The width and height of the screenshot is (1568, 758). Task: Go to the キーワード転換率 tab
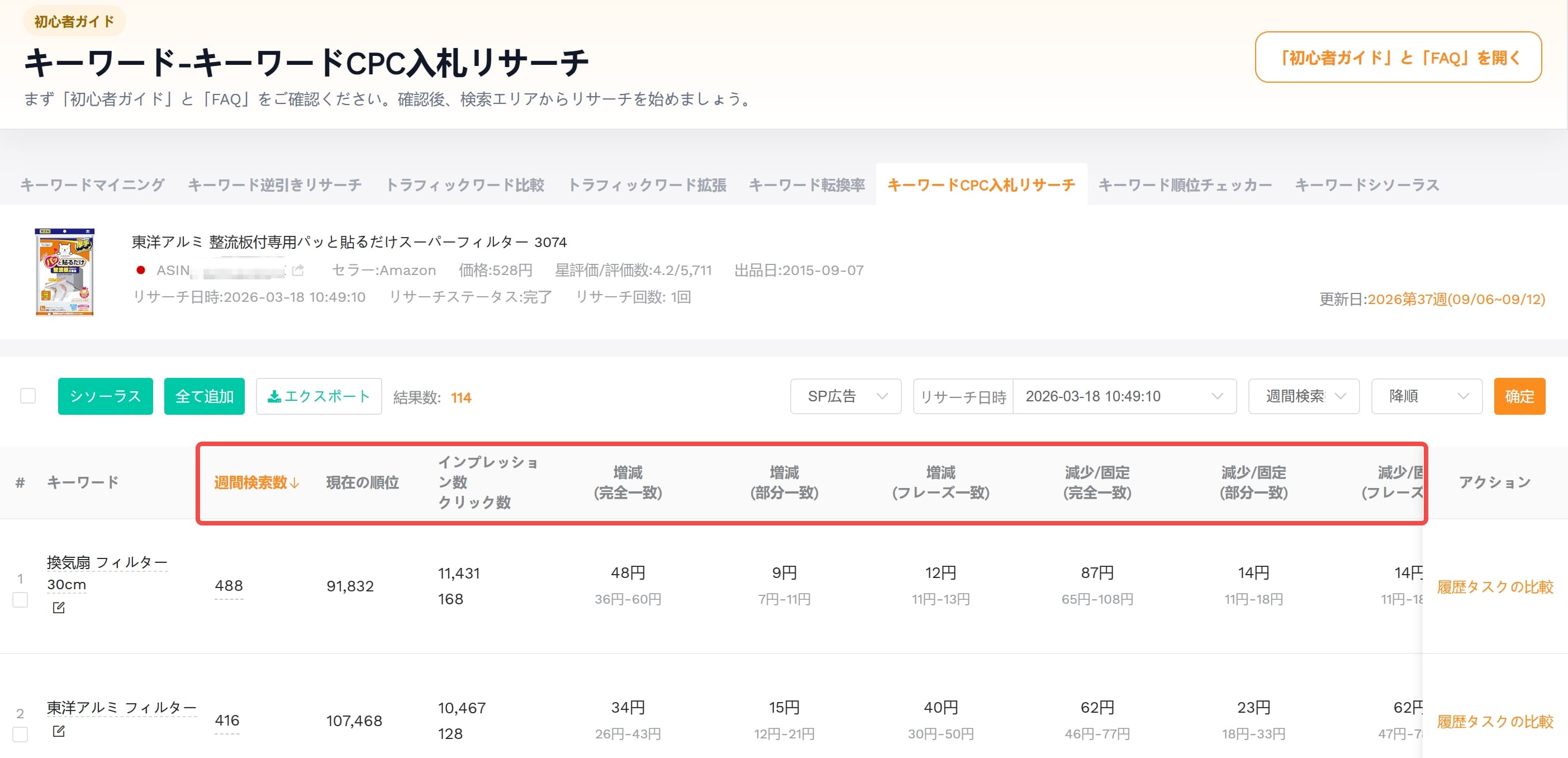click(x=806, y=184)
